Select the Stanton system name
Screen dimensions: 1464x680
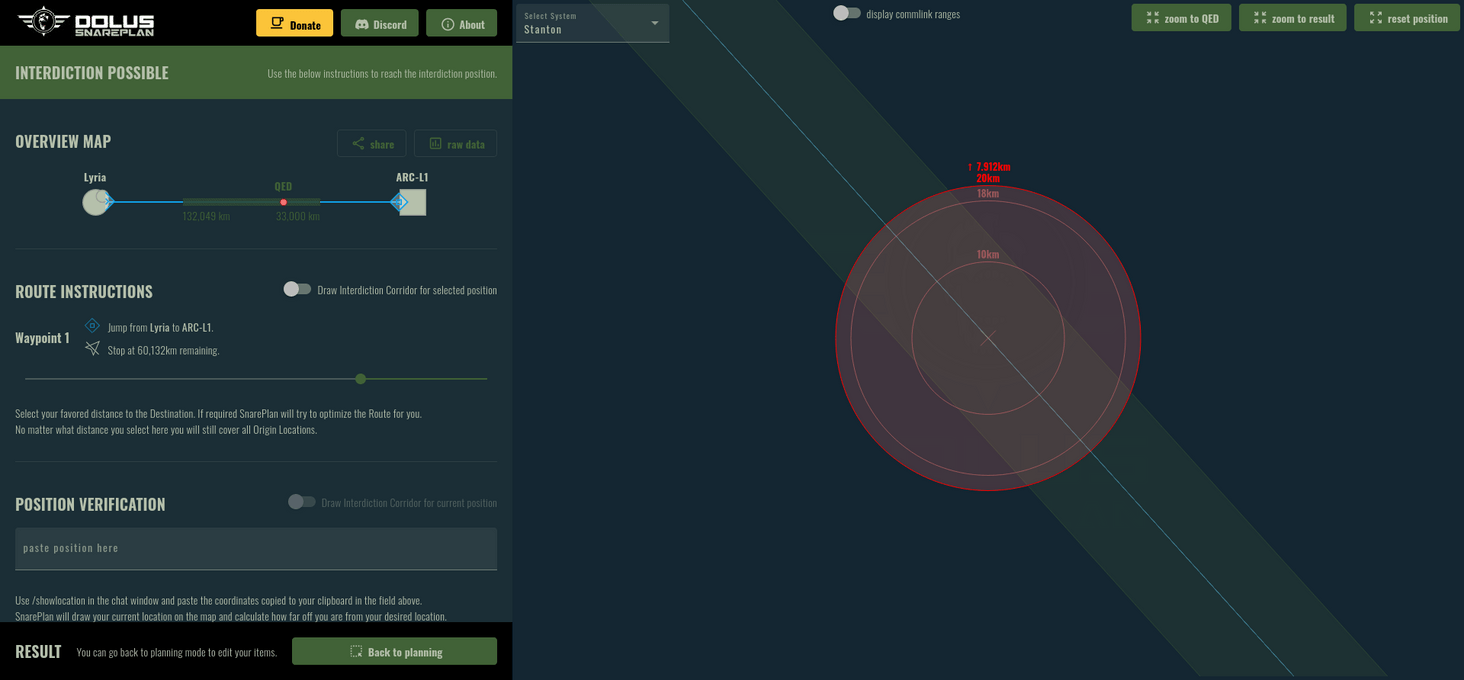point(540,28)
